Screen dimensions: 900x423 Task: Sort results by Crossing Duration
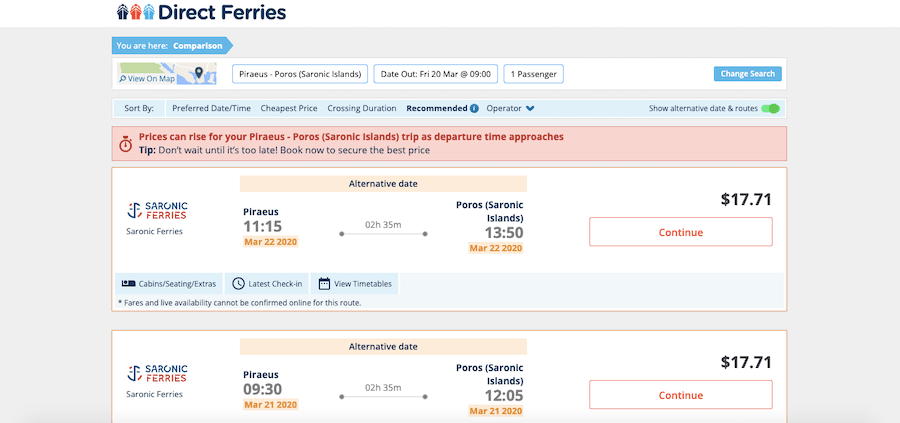(x=362, y=108)
